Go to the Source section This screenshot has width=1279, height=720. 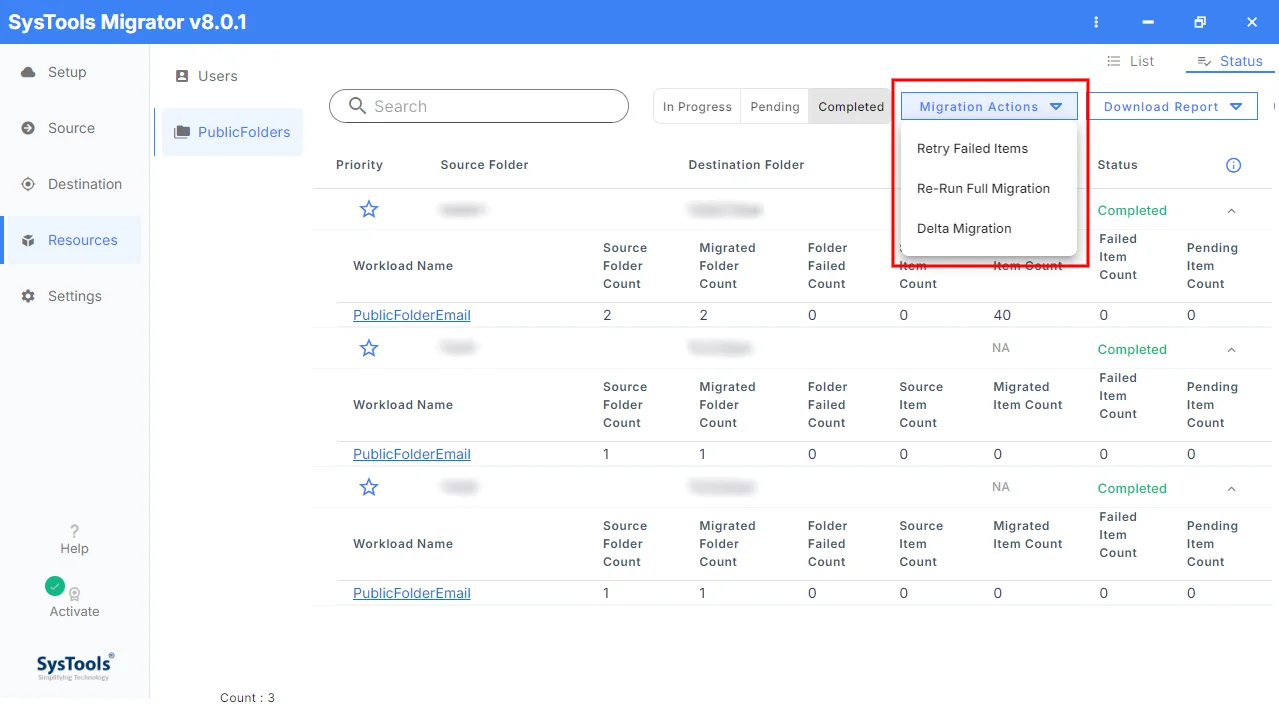pos(71,128)
